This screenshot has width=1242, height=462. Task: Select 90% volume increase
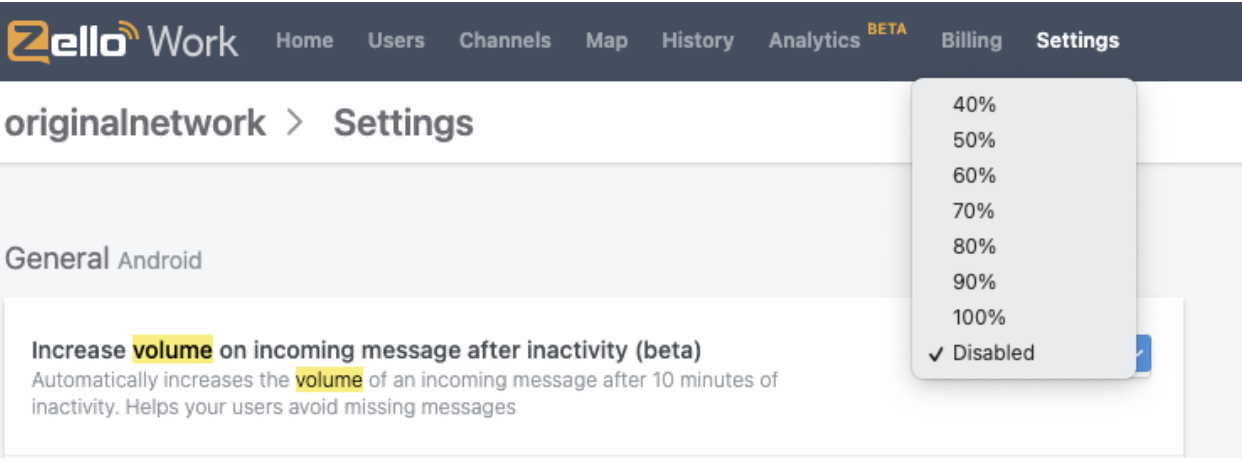[1024, 282]
